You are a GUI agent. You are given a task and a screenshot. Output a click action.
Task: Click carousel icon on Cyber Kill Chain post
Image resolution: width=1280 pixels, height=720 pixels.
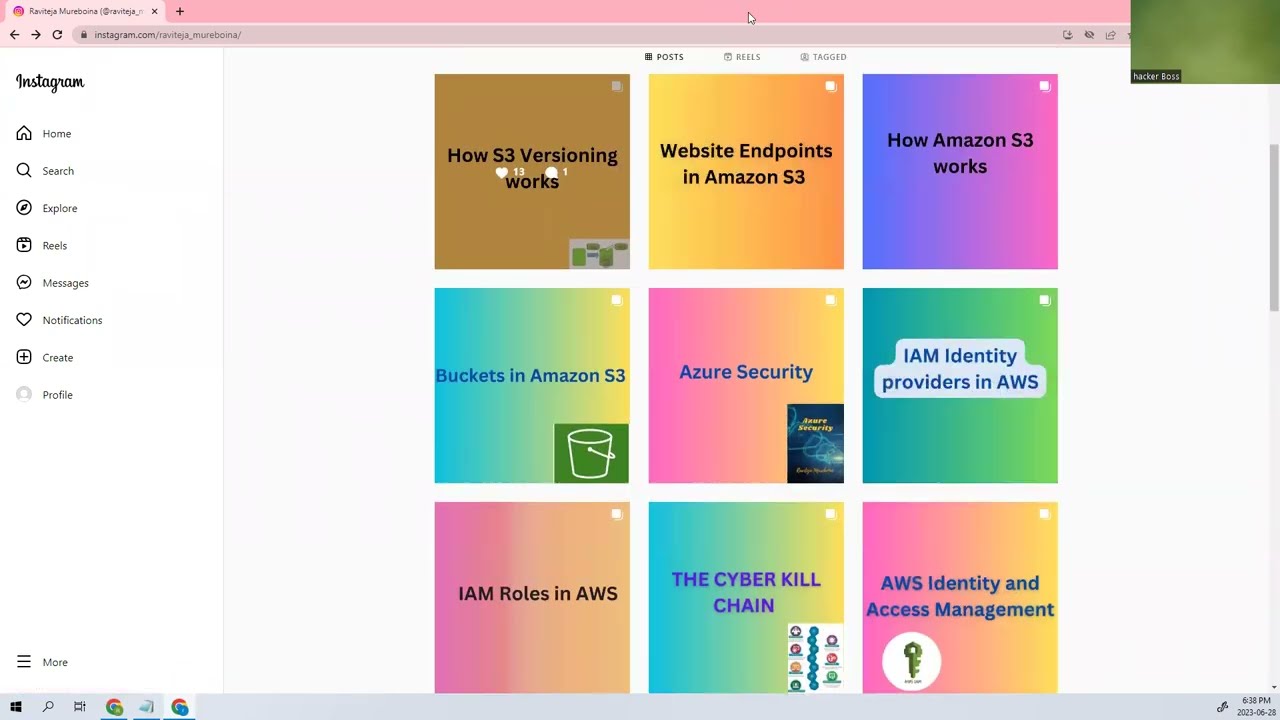coord(830,514)
